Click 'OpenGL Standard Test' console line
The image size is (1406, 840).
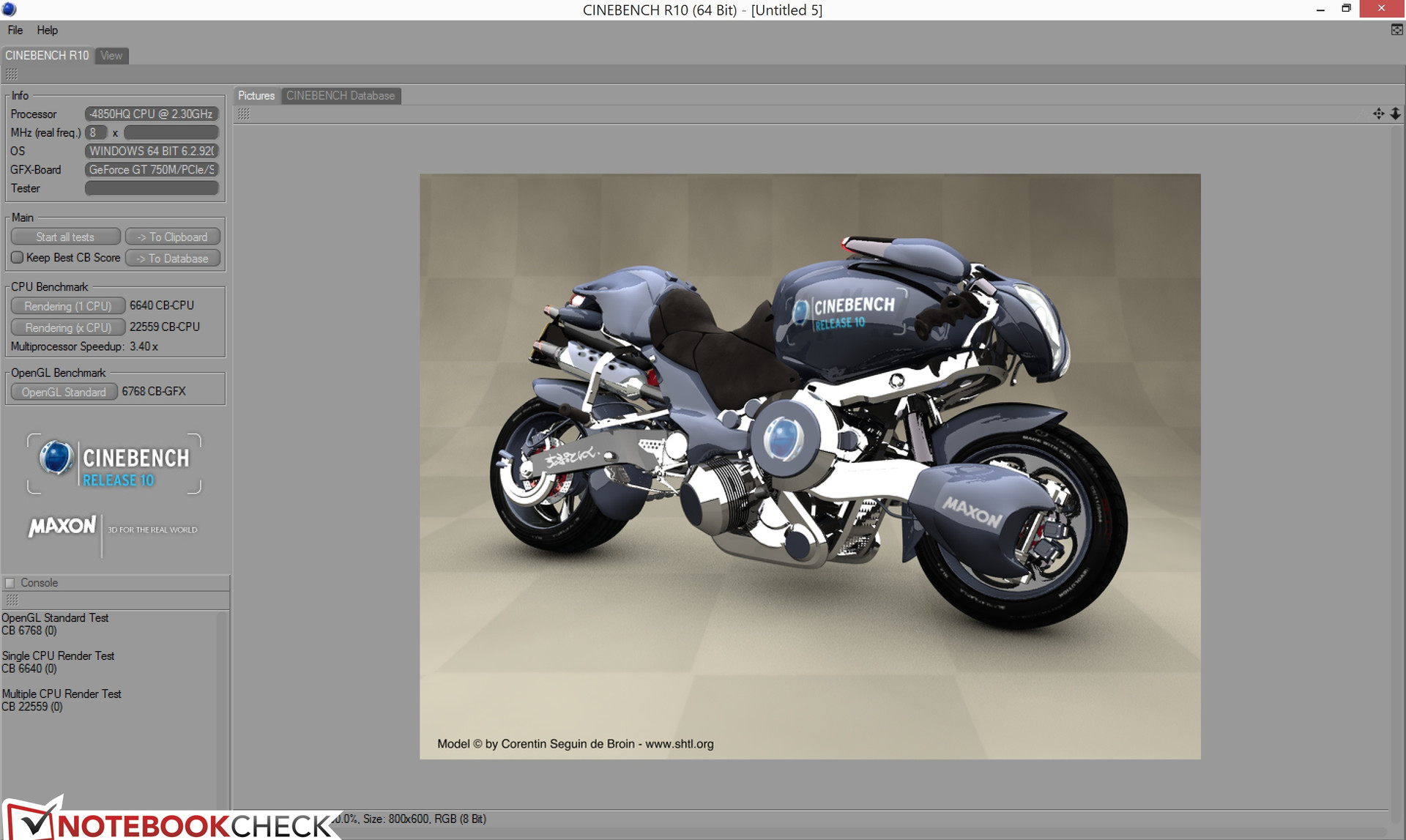click(x=55, y=618)
